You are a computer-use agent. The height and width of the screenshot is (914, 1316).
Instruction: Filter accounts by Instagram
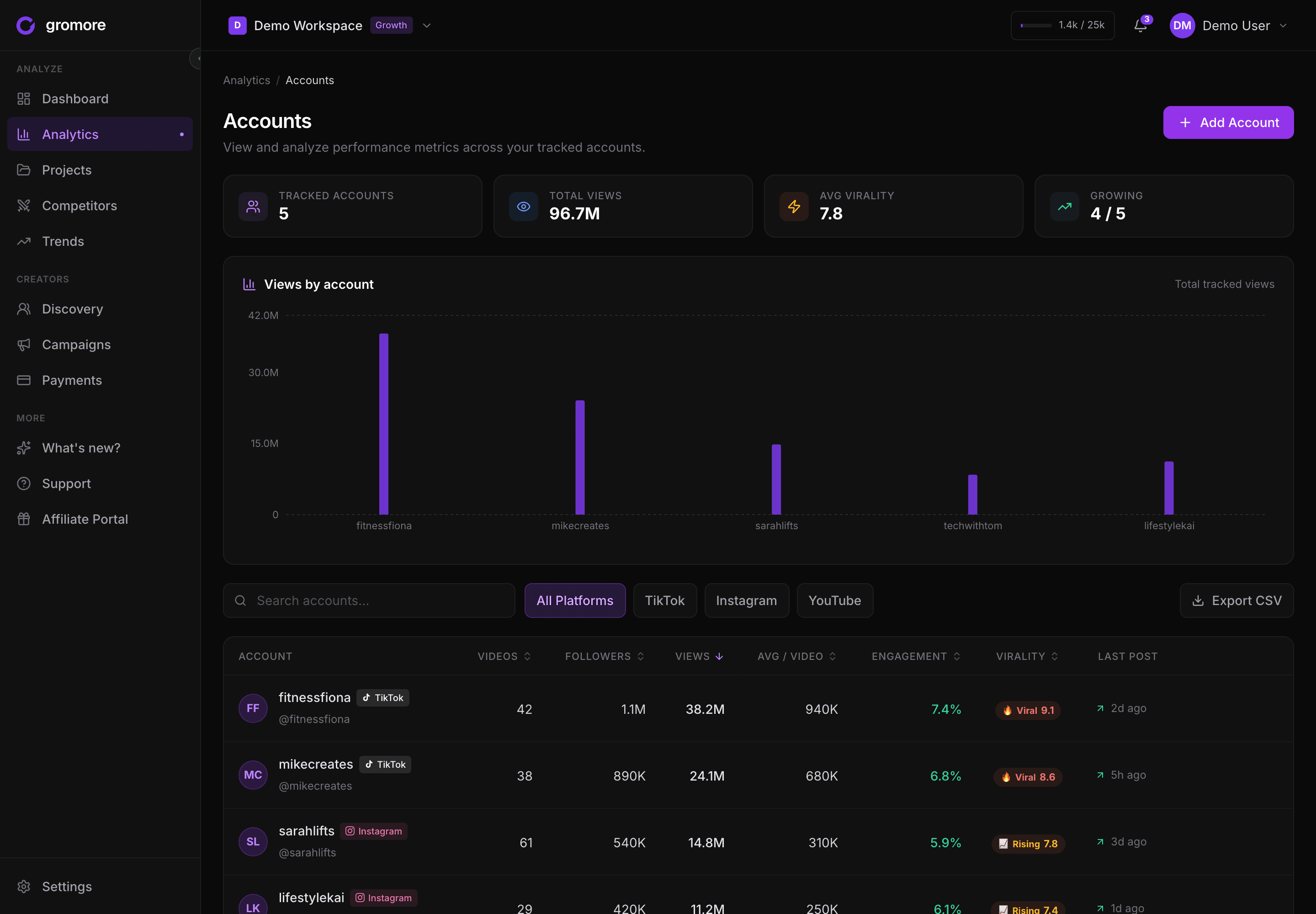[747, 600]
